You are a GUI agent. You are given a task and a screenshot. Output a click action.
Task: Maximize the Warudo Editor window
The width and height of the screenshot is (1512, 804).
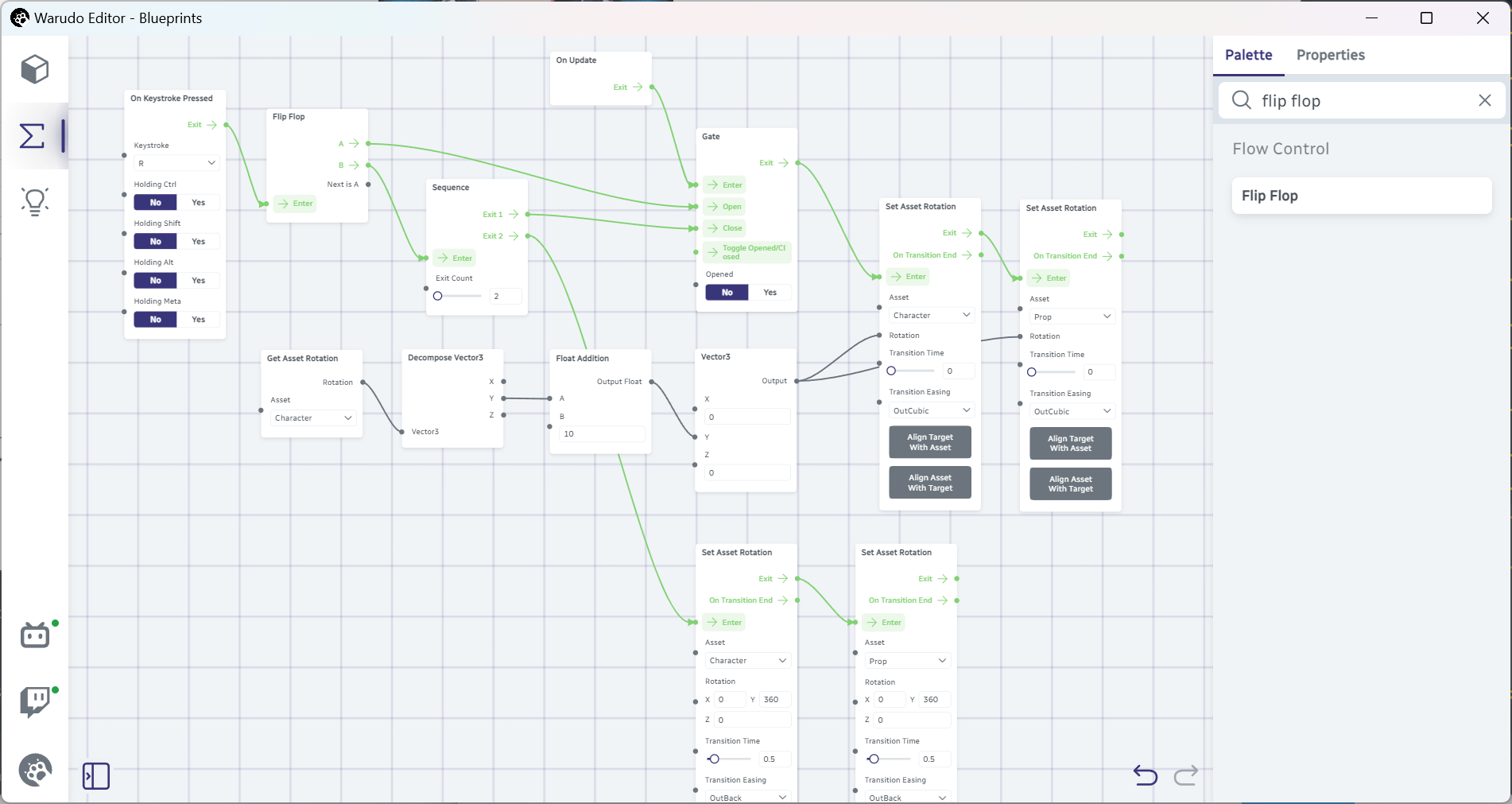pyautogui.click(x=1426, y=17)
